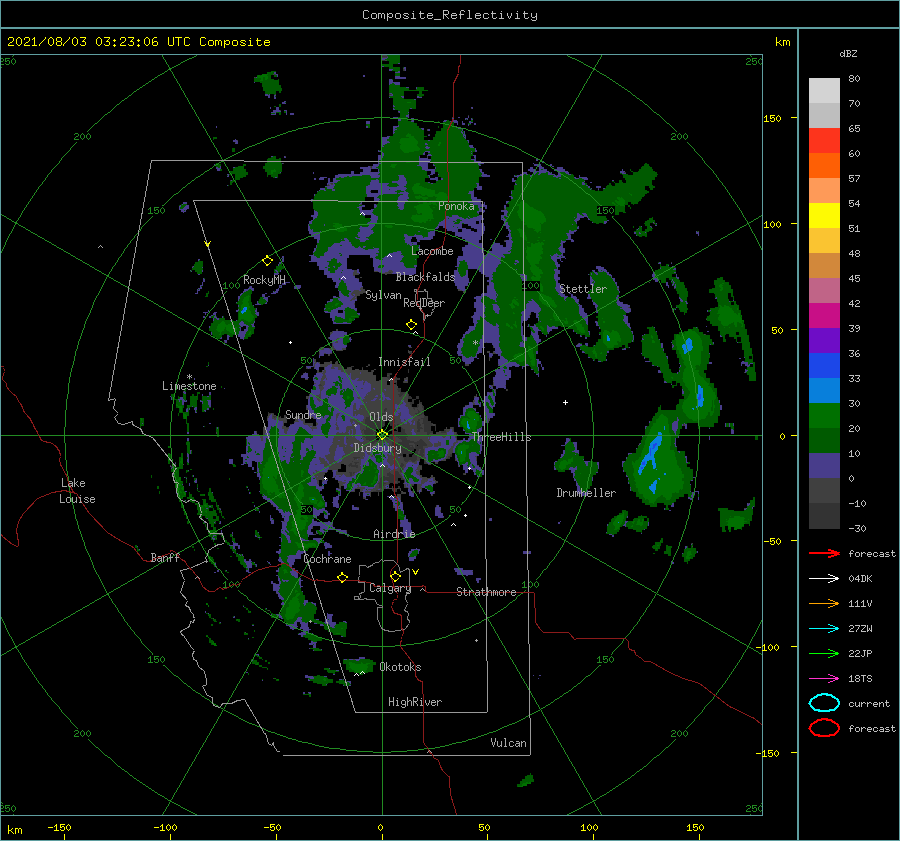Image resolution: width=900 pixels, height=841 pixels.
Task: Click the Lake Louise label
Action: tap(77, 491)
